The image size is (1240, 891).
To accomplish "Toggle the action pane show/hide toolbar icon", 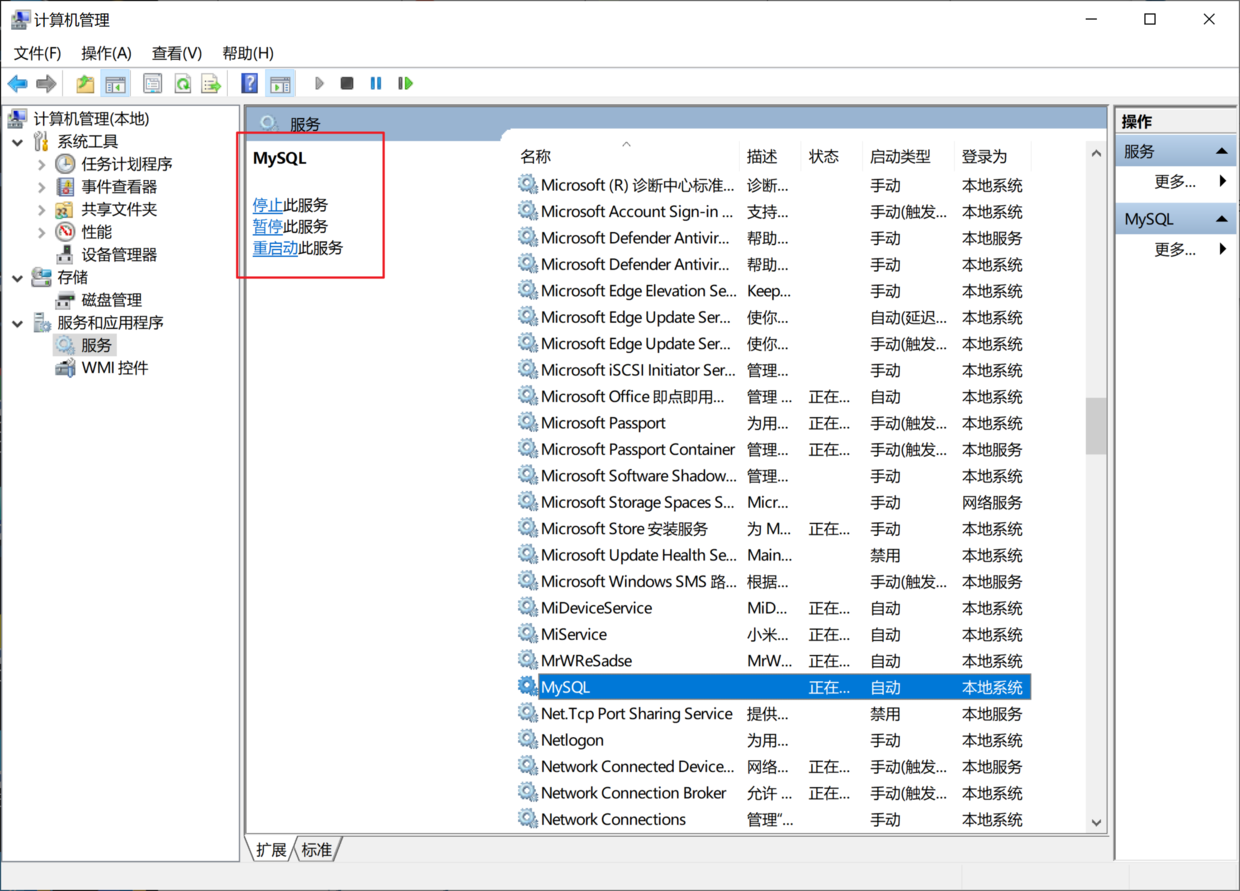I will [x=280, y=84].
